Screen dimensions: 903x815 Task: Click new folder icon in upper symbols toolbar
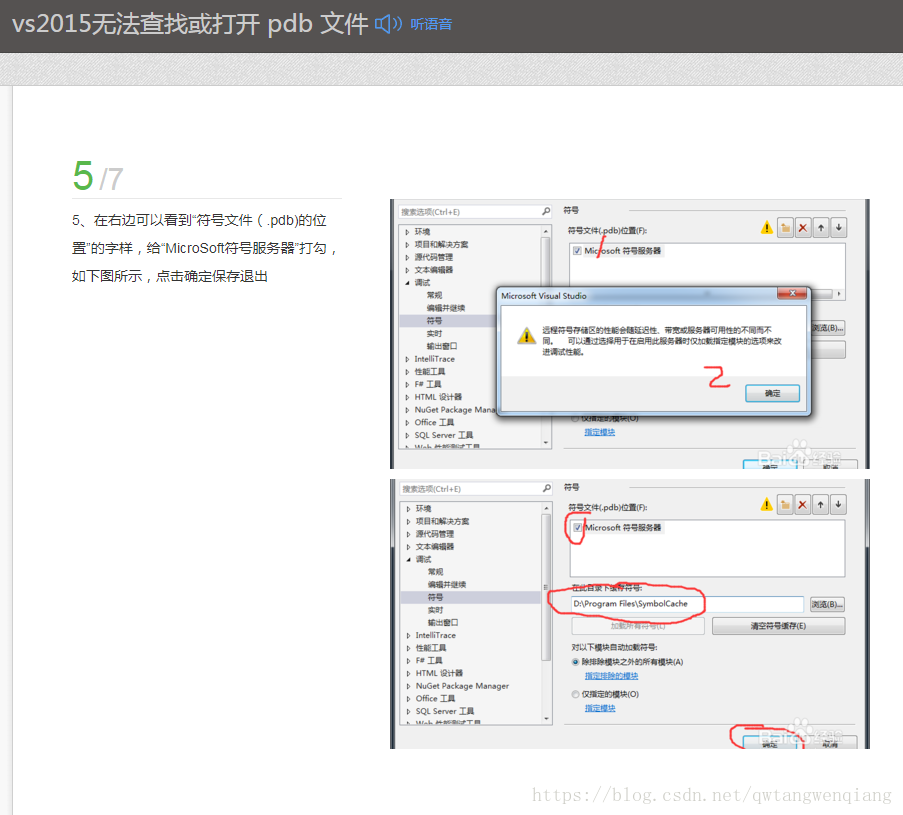pyautogui.click(x=785, y=228)
